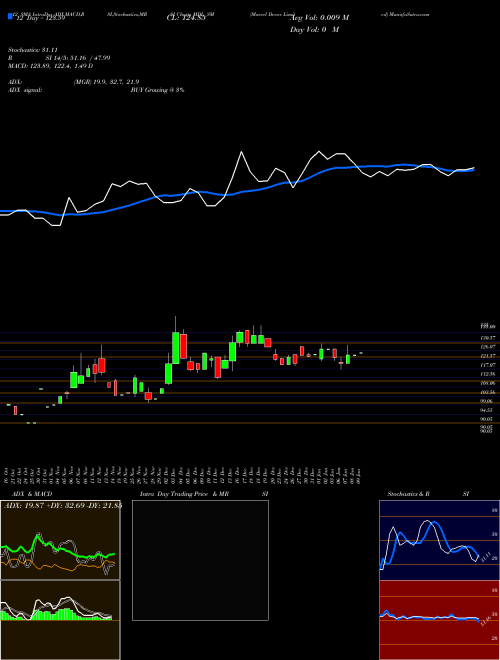Click the 'Stochastics & R' panel title

coord(408,494)
